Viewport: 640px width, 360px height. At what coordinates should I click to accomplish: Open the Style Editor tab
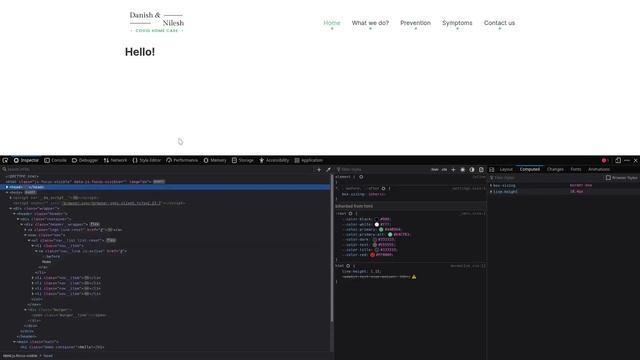pos(147,160)
